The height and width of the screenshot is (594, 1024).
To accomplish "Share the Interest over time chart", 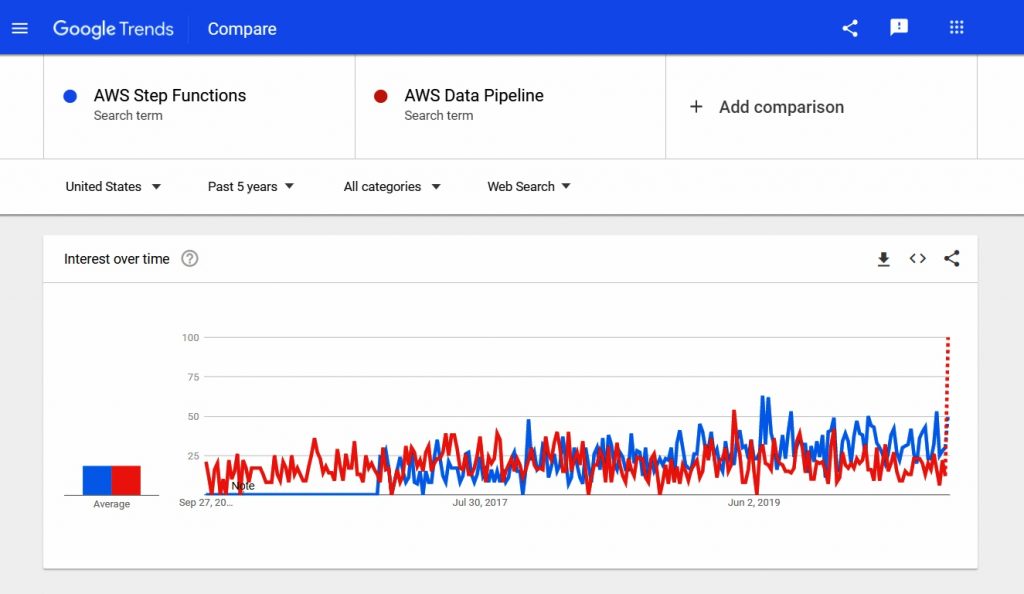I will [951, 258].
